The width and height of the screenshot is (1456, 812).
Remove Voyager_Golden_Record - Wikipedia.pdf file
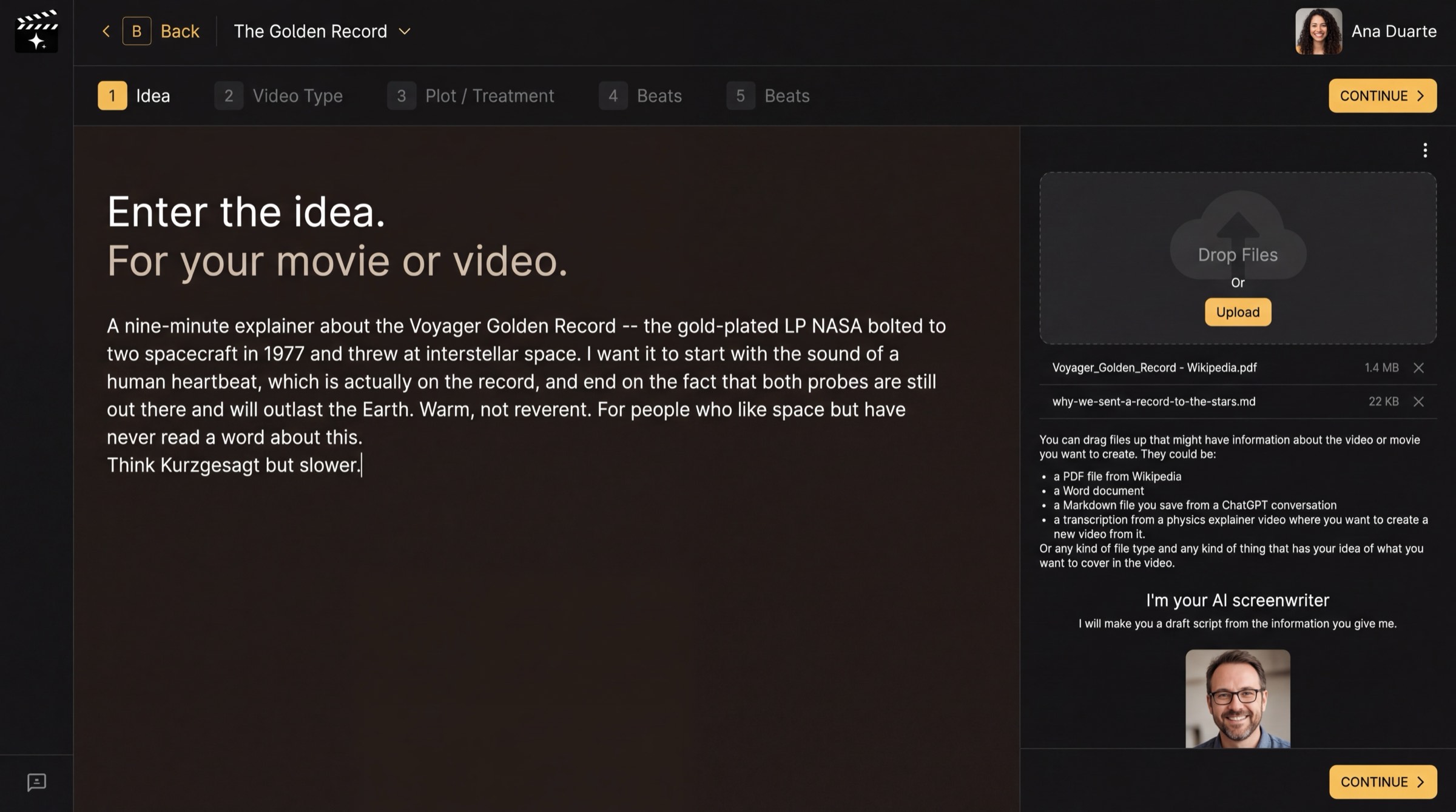point(1418,367)
